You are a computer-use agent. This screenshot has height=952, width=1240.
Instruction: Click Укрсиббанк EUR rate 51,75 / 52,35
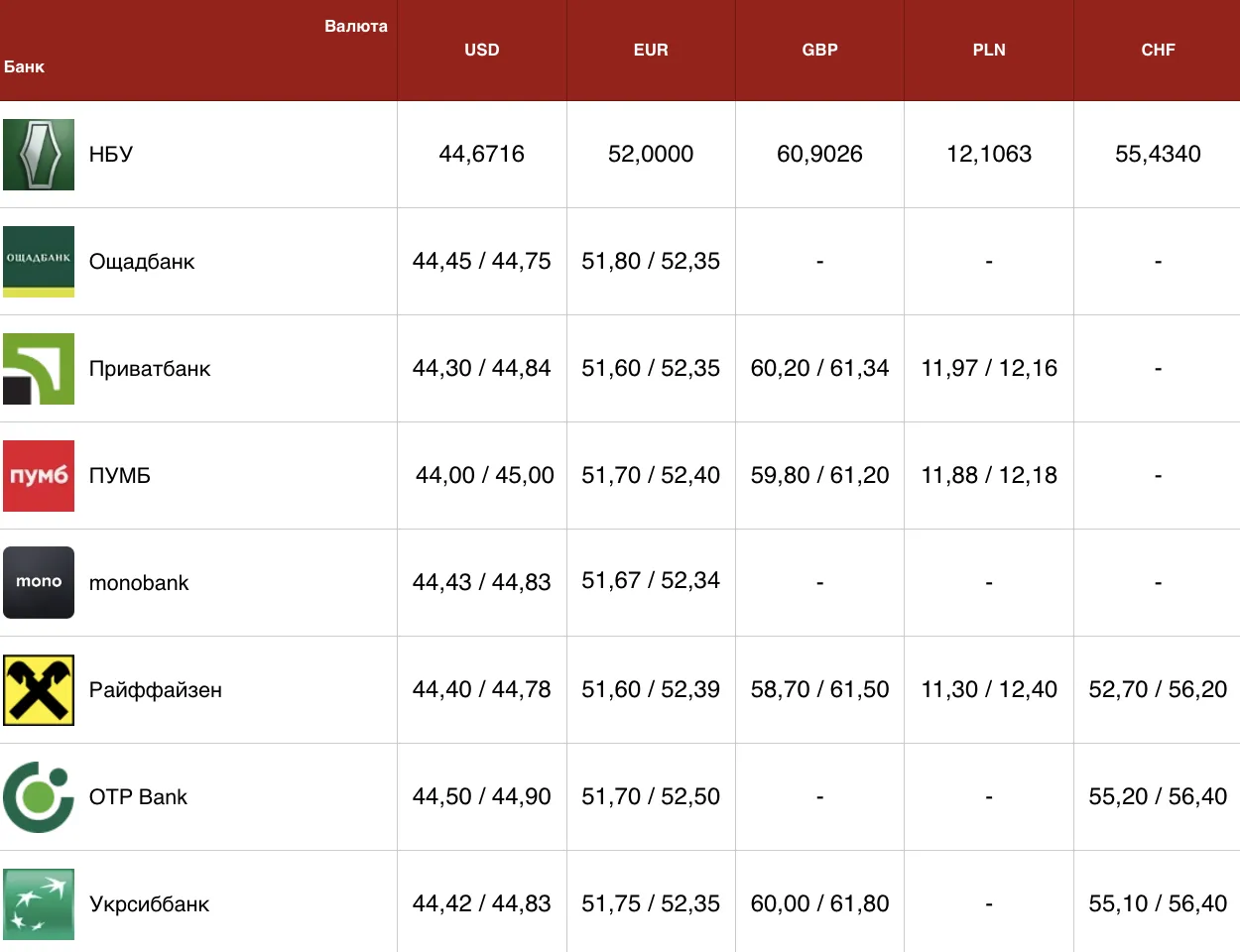pyautogui.click(x=651, y=904)
